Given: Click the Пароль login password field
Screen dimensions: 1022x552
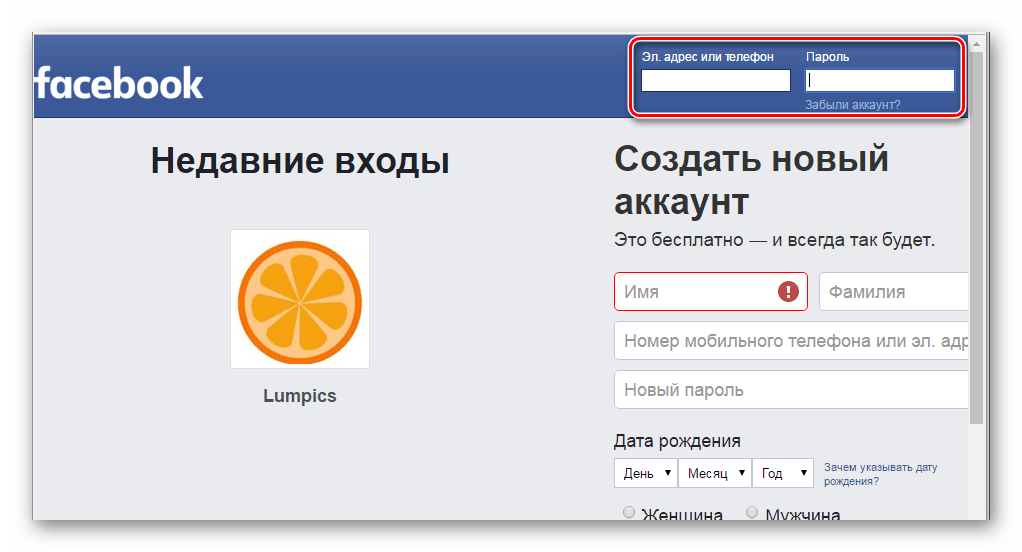Looking at the screenshot, I should click(x=880, y=80).
